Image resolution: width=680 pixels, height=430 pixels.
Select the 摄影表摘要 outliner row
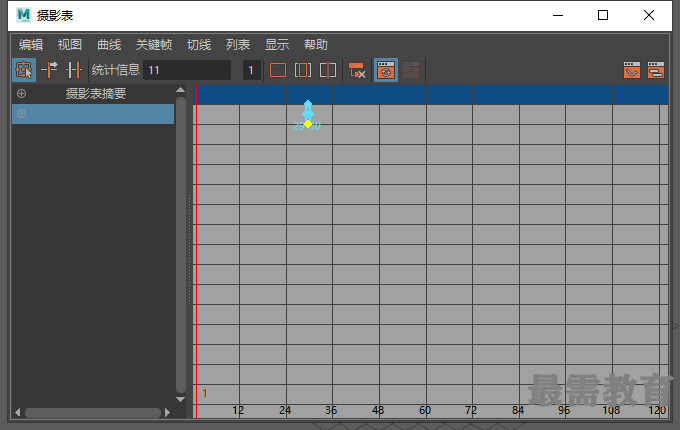(x=93, y=94)
